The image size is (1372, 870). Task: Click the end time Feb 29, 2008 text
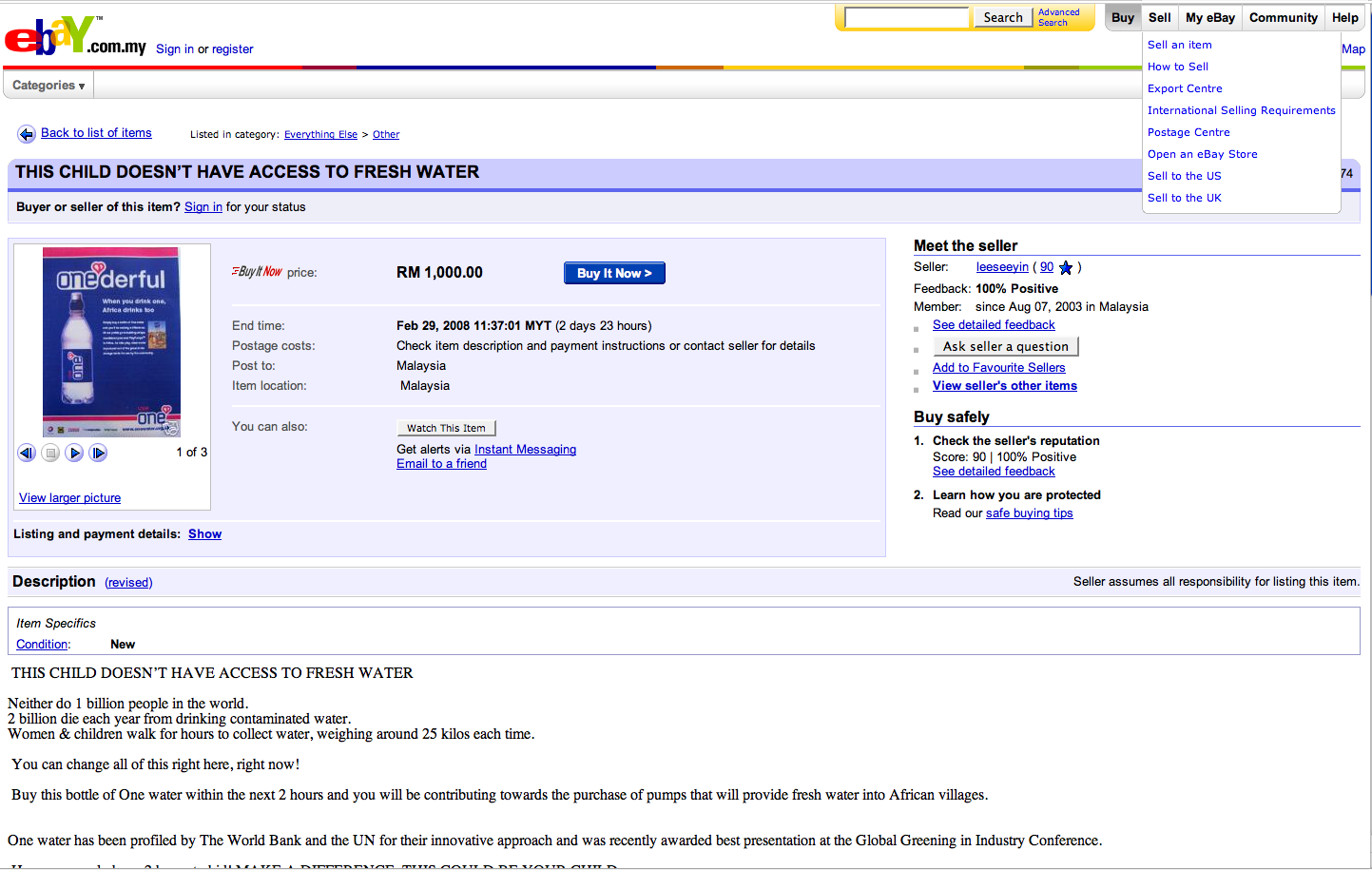(x=473, y=326)
